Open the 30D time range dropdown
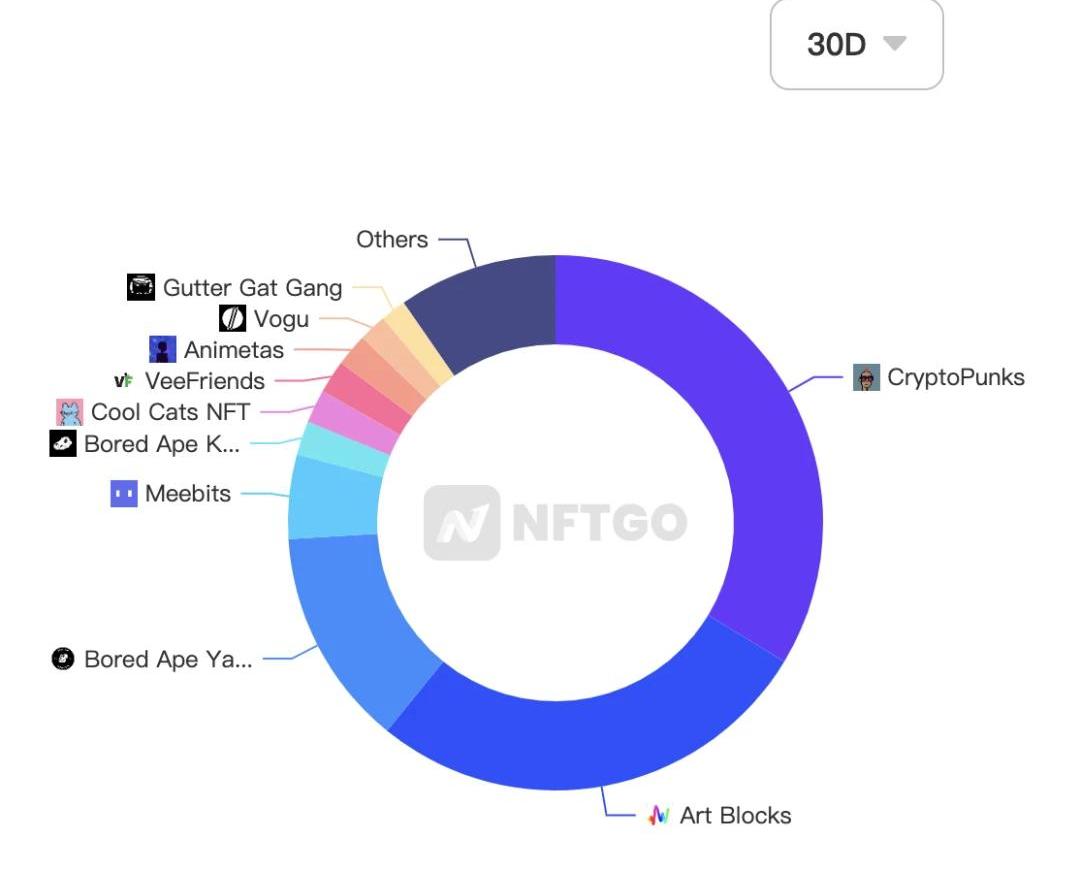 point(856,44)
